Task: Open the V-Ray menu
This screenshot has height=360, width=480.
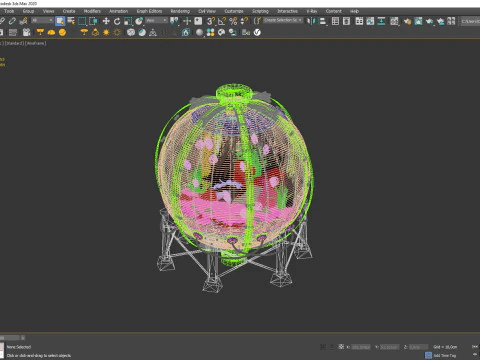Action: (x=312, y=11)
